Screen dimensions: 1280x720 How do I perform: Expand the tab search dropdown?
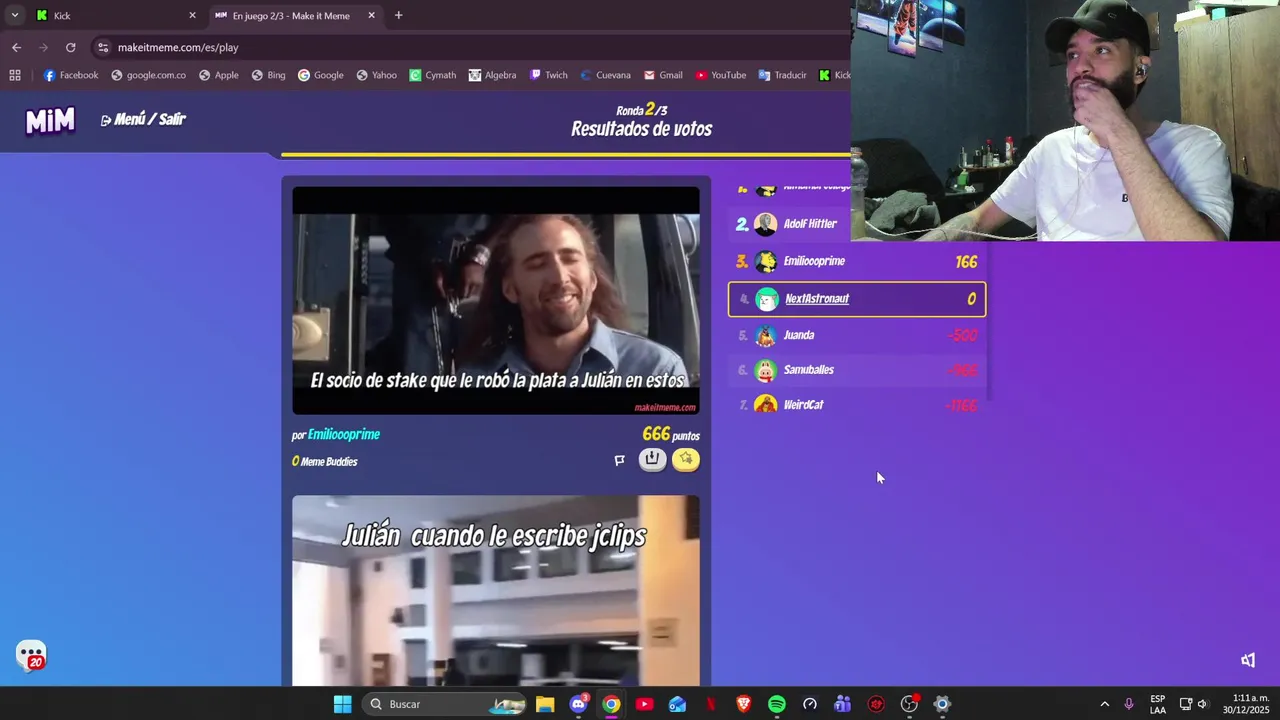click(14, 16)
